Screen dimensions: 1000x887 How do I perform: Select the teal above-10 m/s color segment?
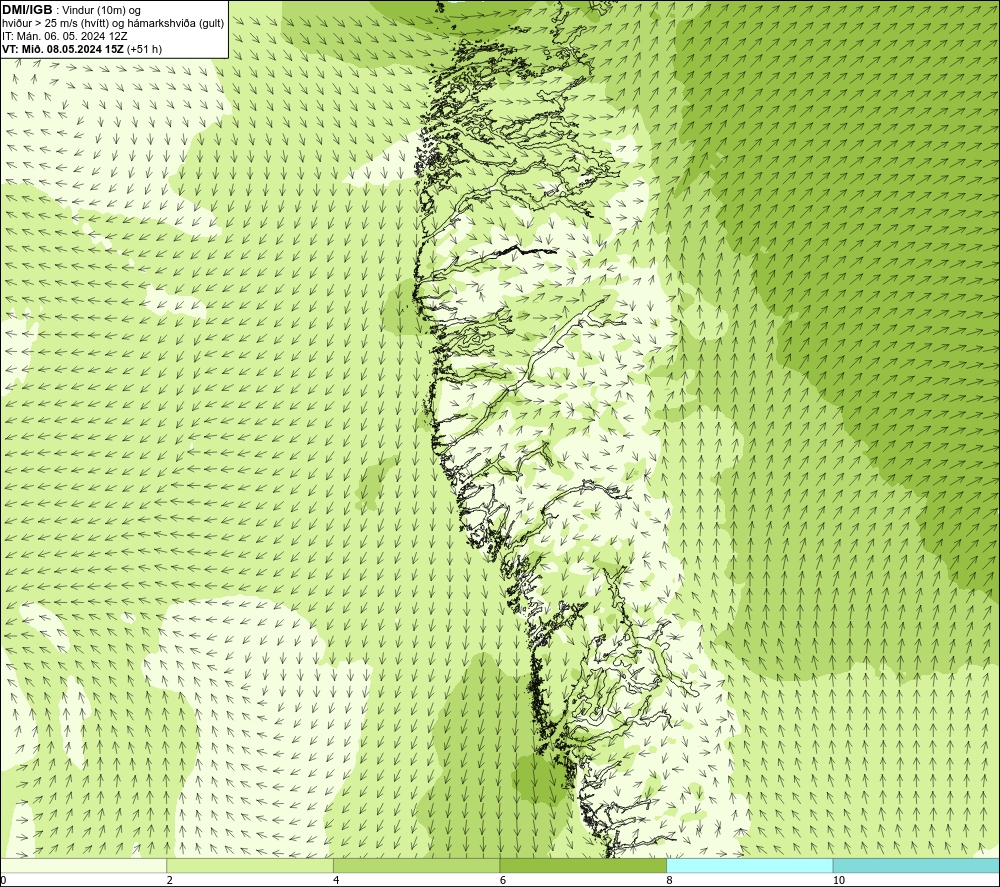click(x=916, y=865)
